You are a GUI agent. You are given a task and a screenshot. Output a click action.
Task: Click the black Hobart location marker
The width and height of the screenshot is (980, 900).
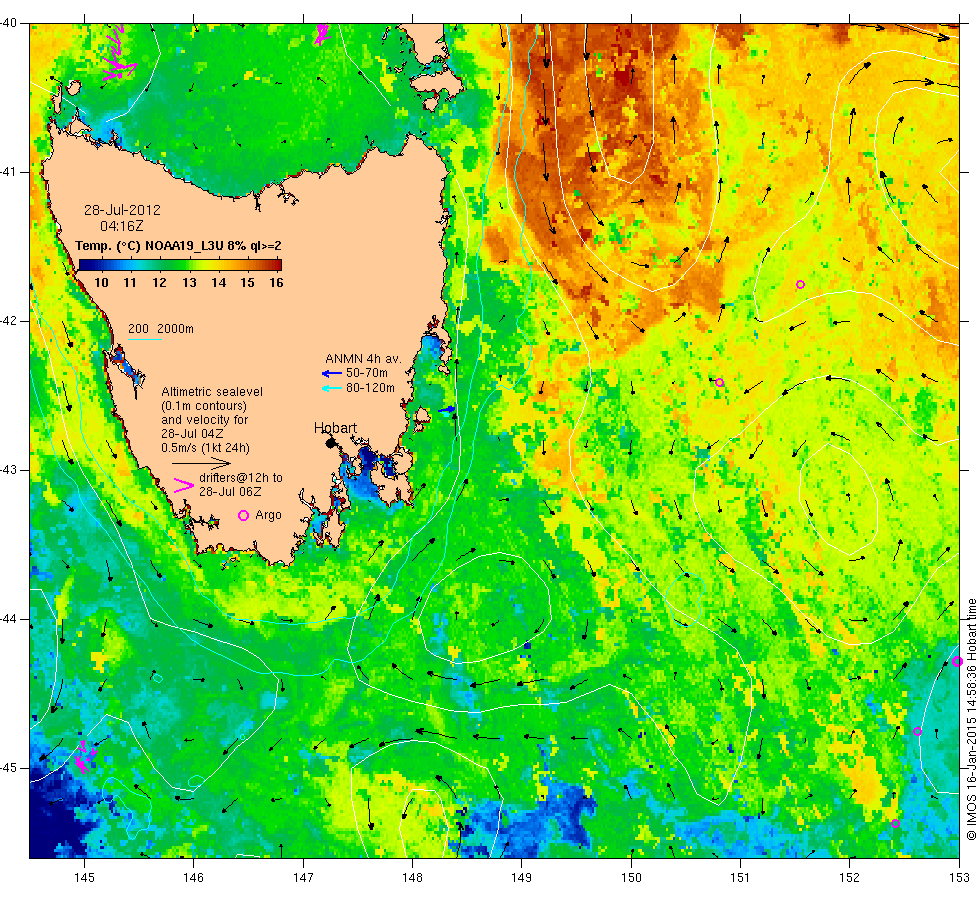click(x=331, y=443)
